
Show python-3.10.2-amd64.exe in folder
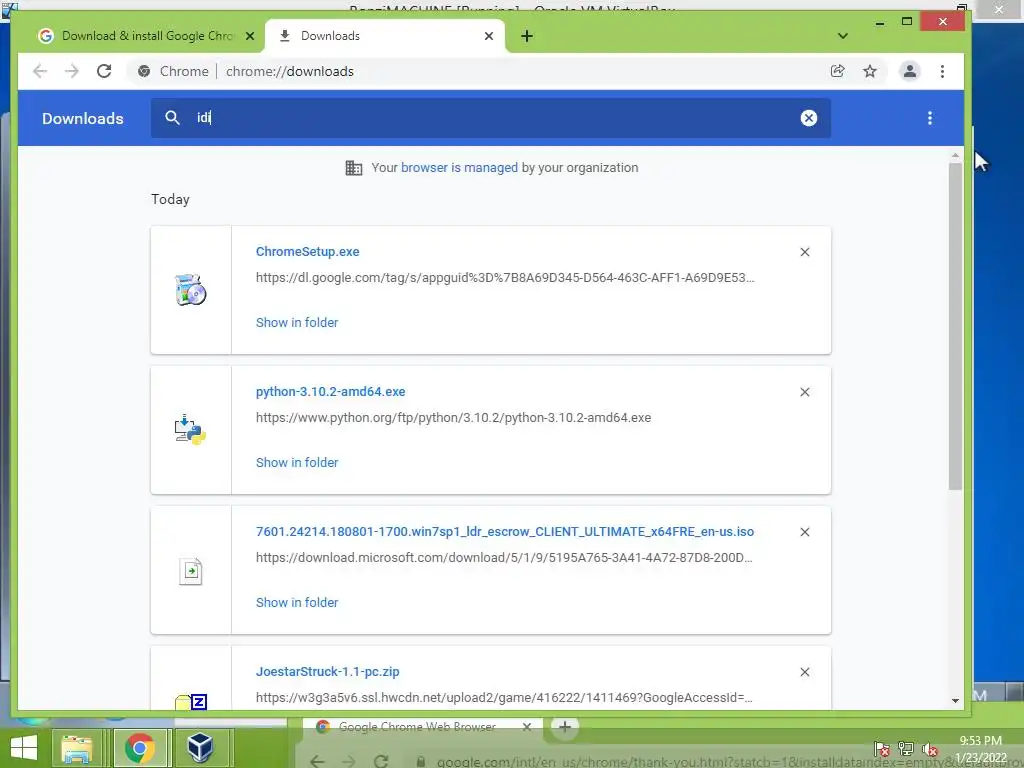[297, 462]
